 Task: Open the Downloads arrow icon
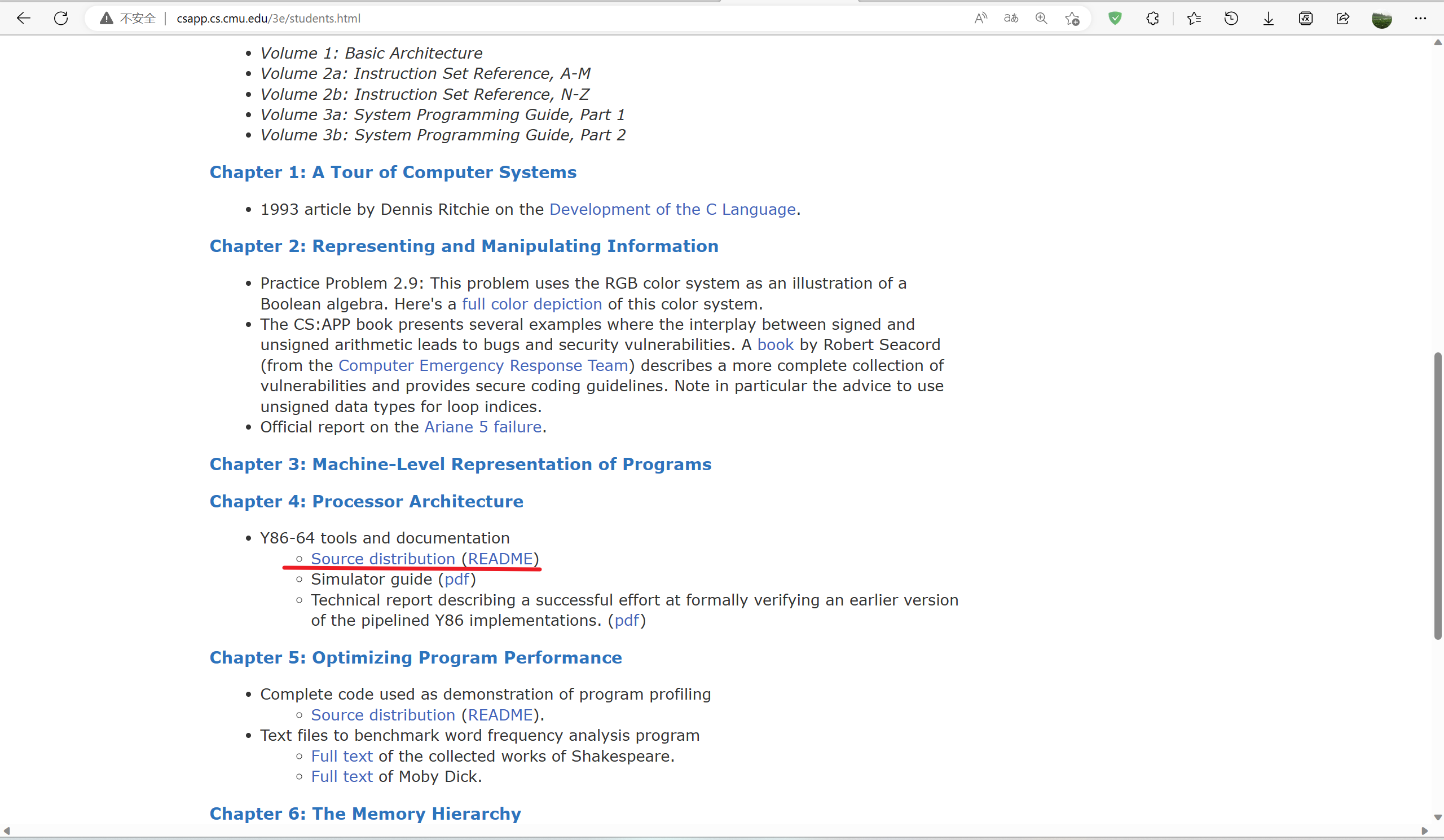(x=1268, y=19)
